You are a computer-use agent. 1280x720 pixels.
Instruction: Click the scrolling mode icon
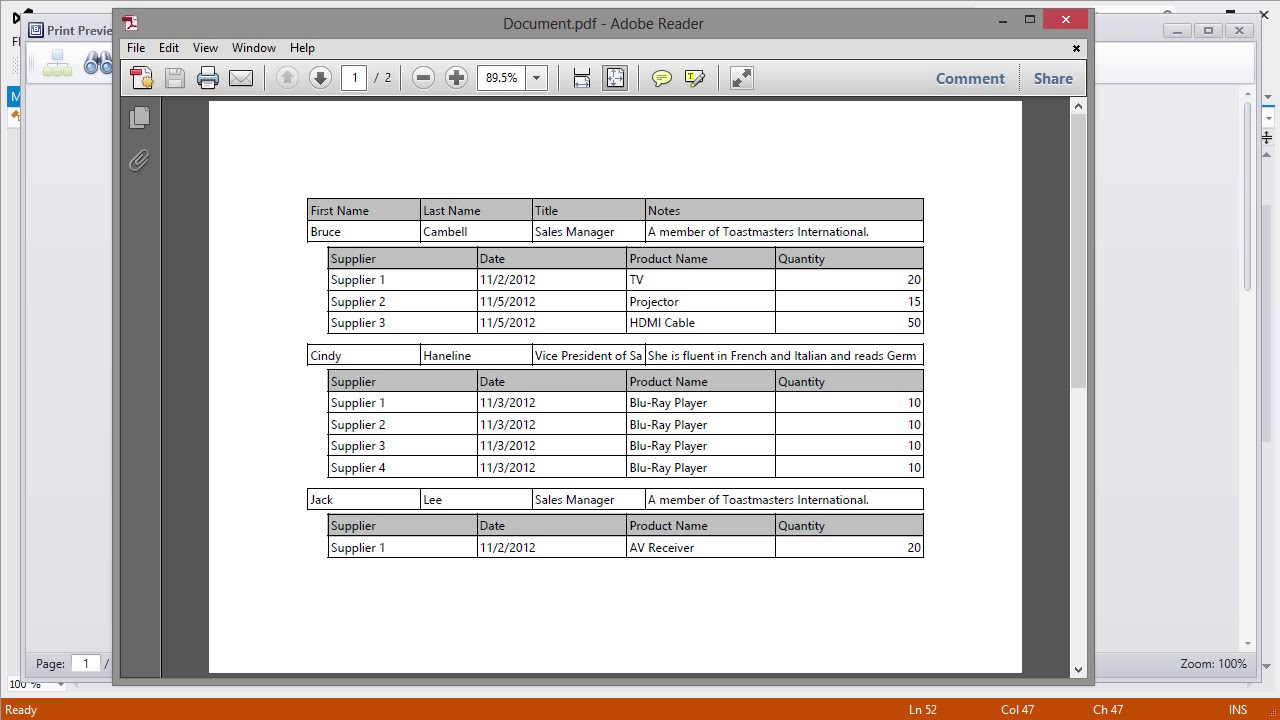click(582, 78)
